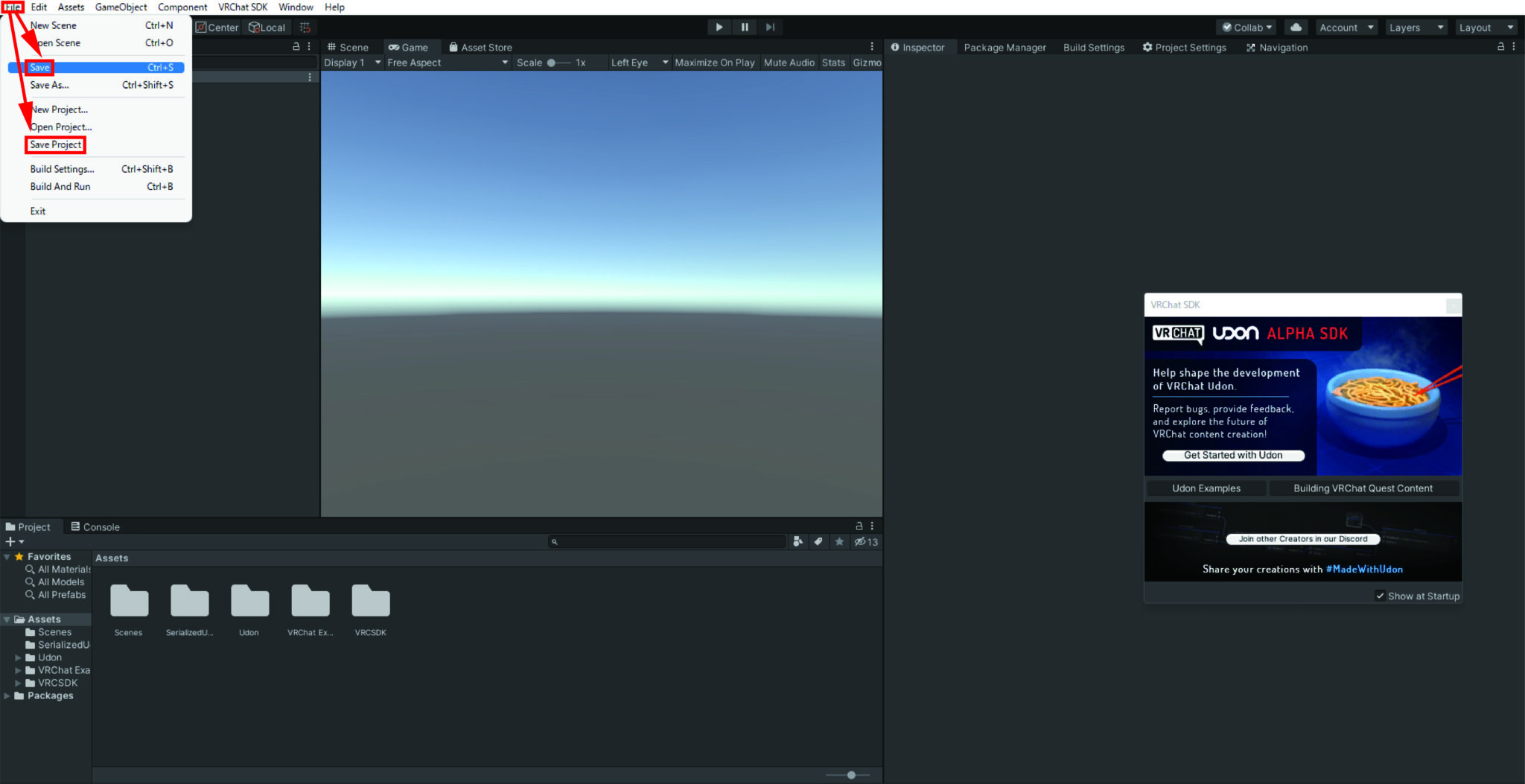This screenshot has width=1525, height=784.
Task: Switch to the Console tab
Action: 101,526
